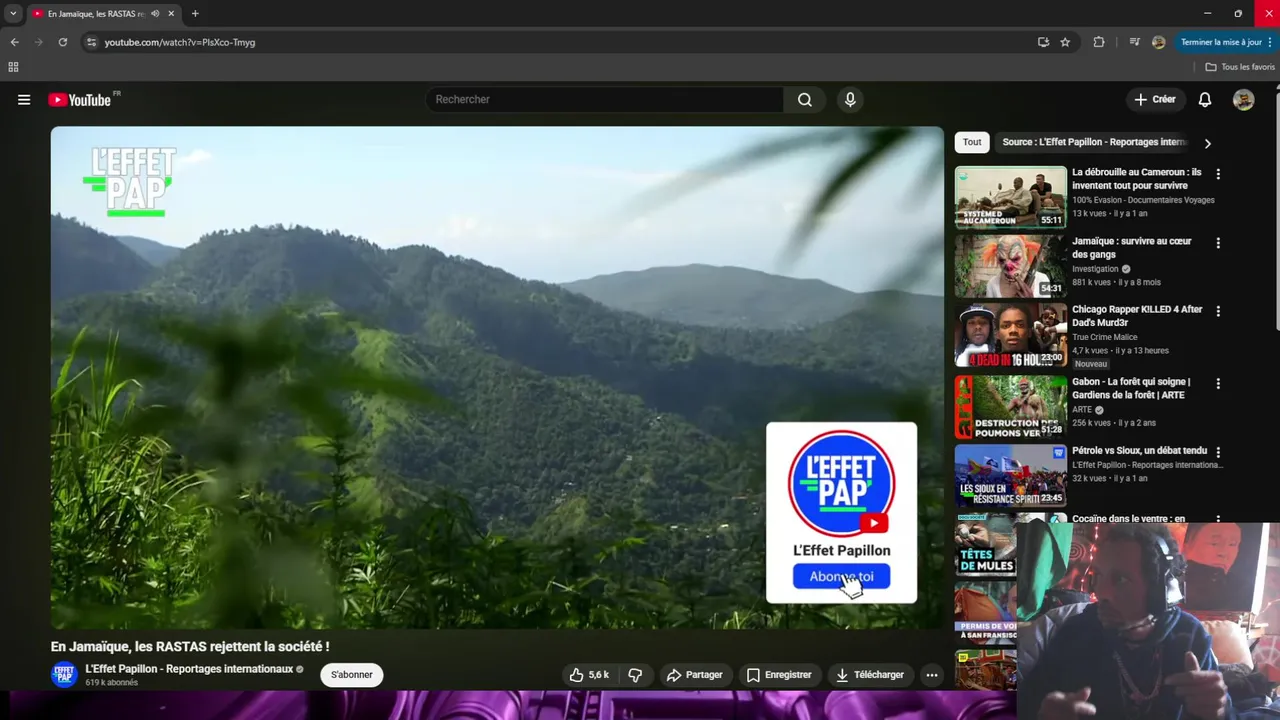The image size is (1280, 720).
Task: Share the video via Partager
Action: pos(694,675)
